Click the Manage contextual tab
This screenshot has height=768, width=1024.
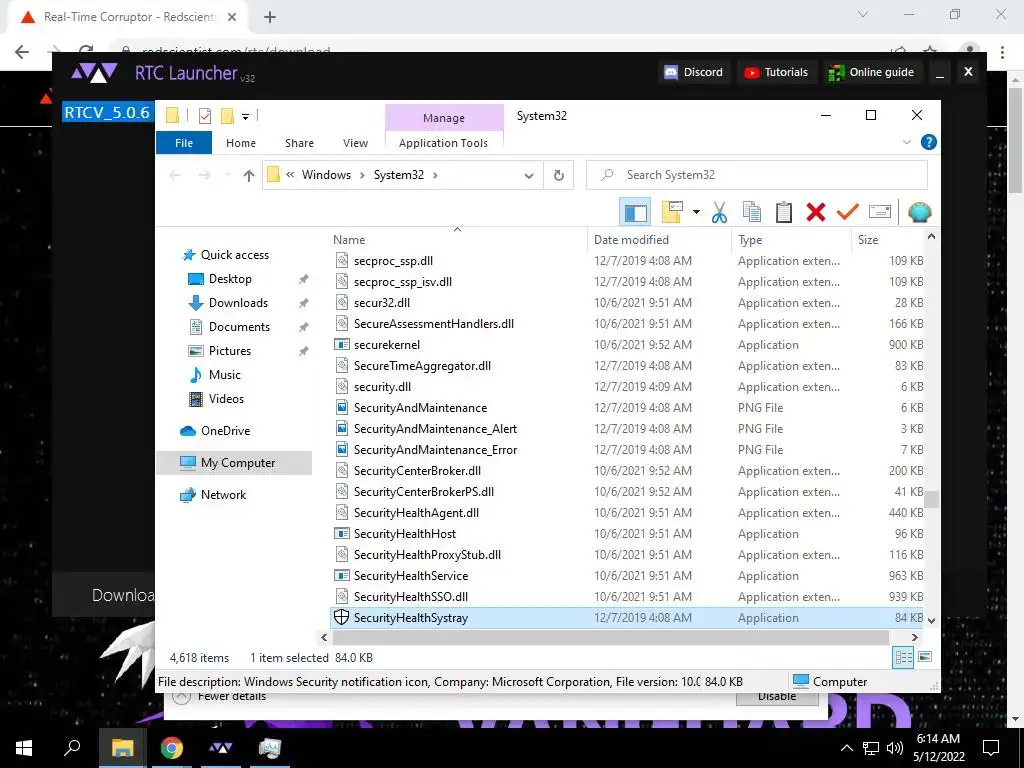[x=444, y=118]
